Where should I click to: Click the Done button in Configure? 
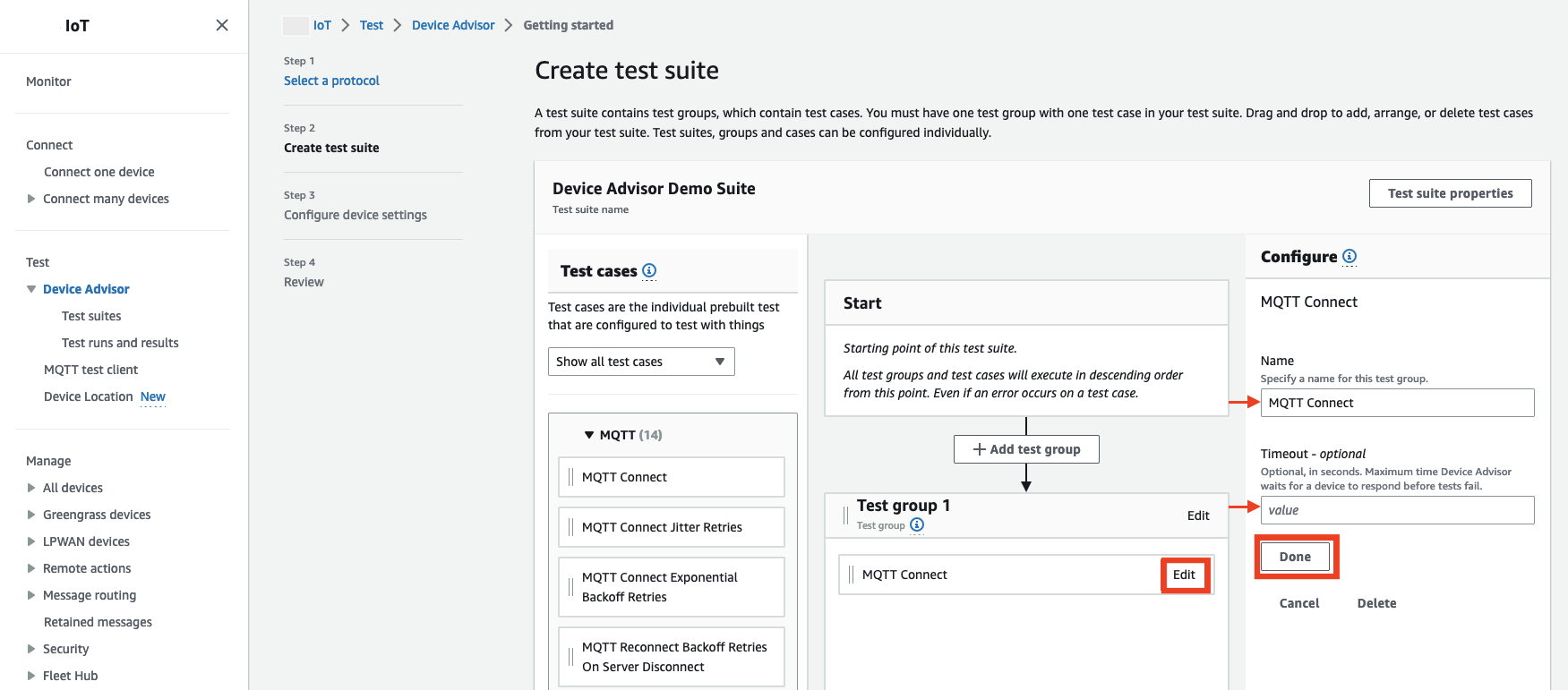click(x=1295, y=557)
